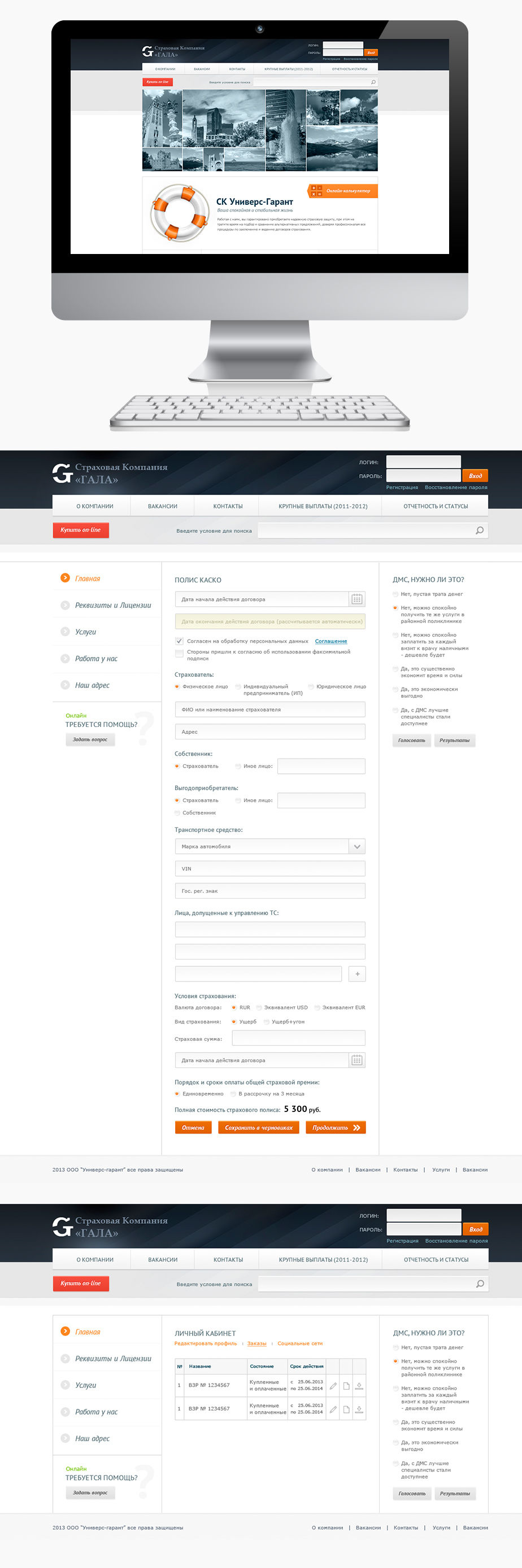This screenshot has height=1568, width=522.
Task: Click Вход button on КАСКО page header
Action: [475, 476]
